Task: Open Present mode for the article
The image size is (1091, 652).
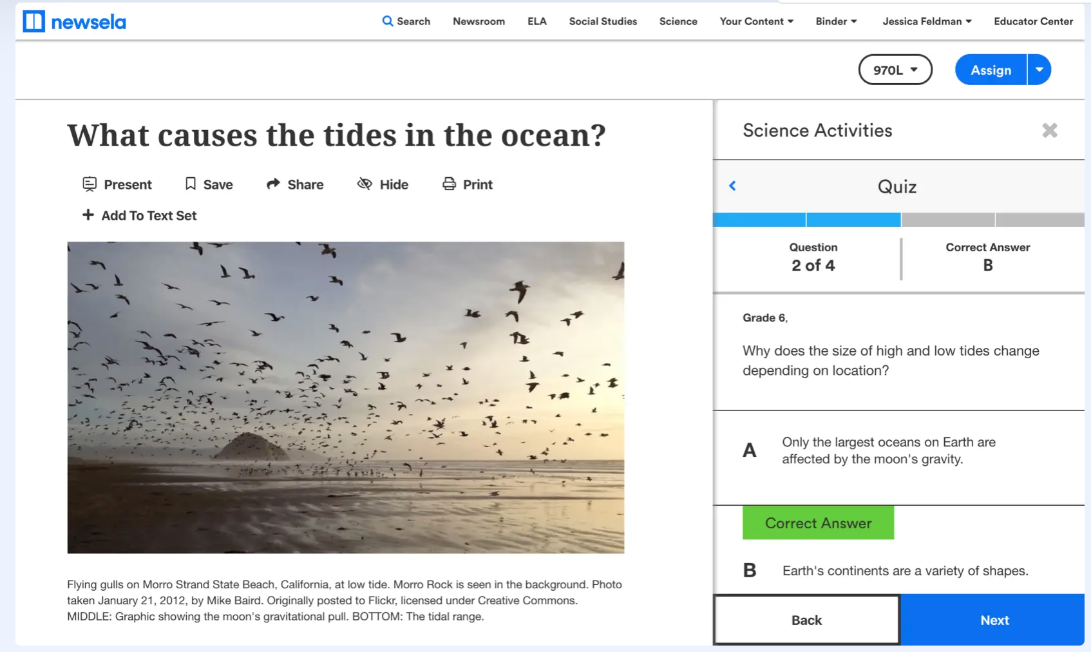Action: (x=117, y=184)
